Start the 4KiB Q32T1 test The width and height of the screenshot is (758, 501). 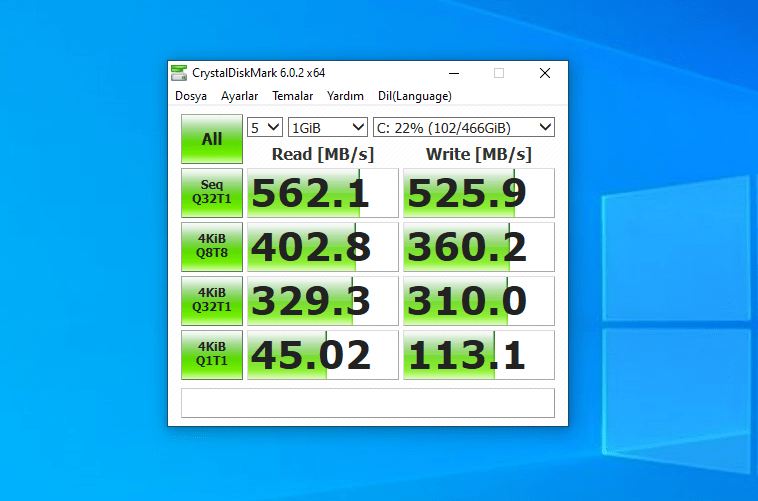tap(212, 301)
